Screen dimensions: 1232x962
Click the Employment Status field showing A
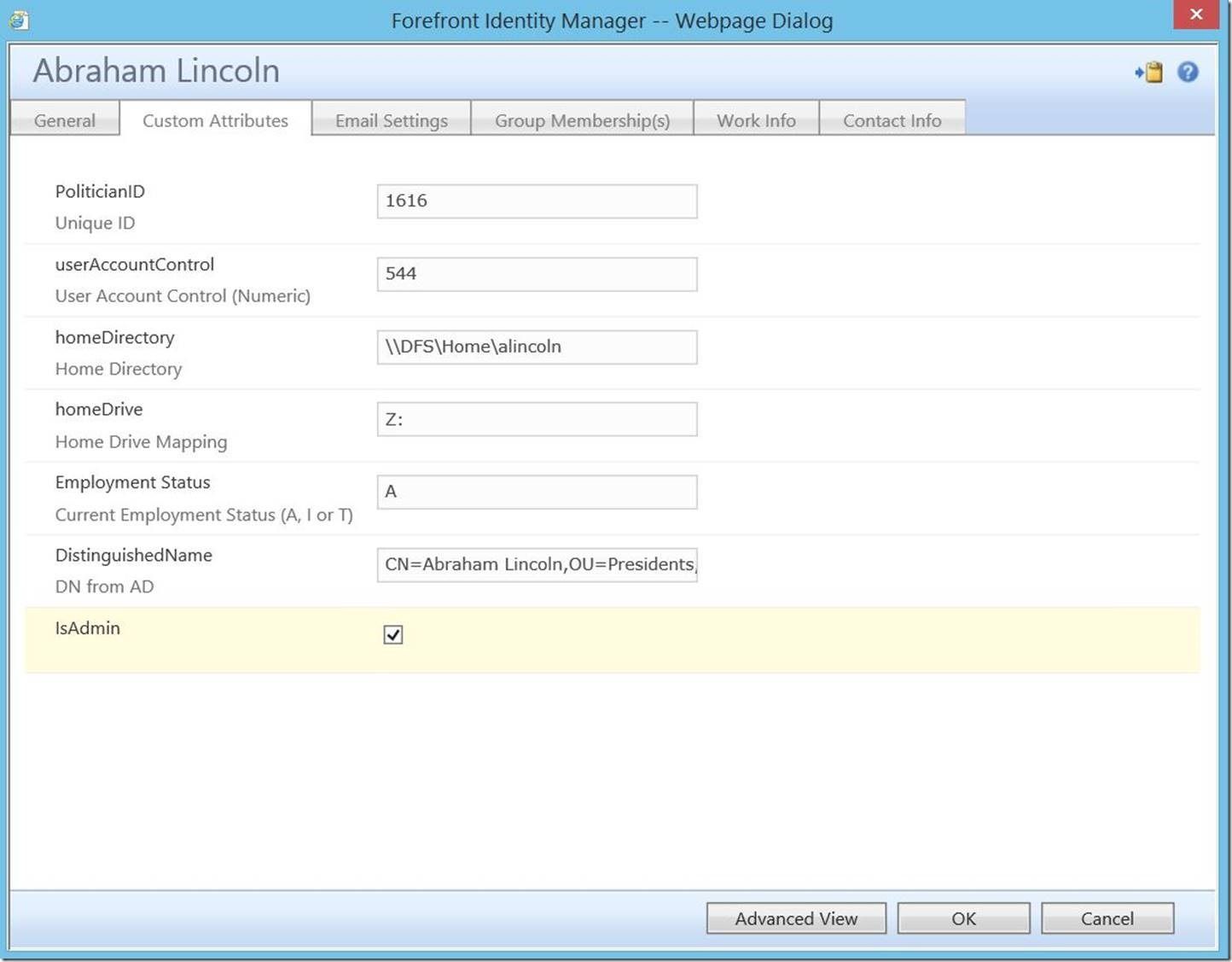538,492
